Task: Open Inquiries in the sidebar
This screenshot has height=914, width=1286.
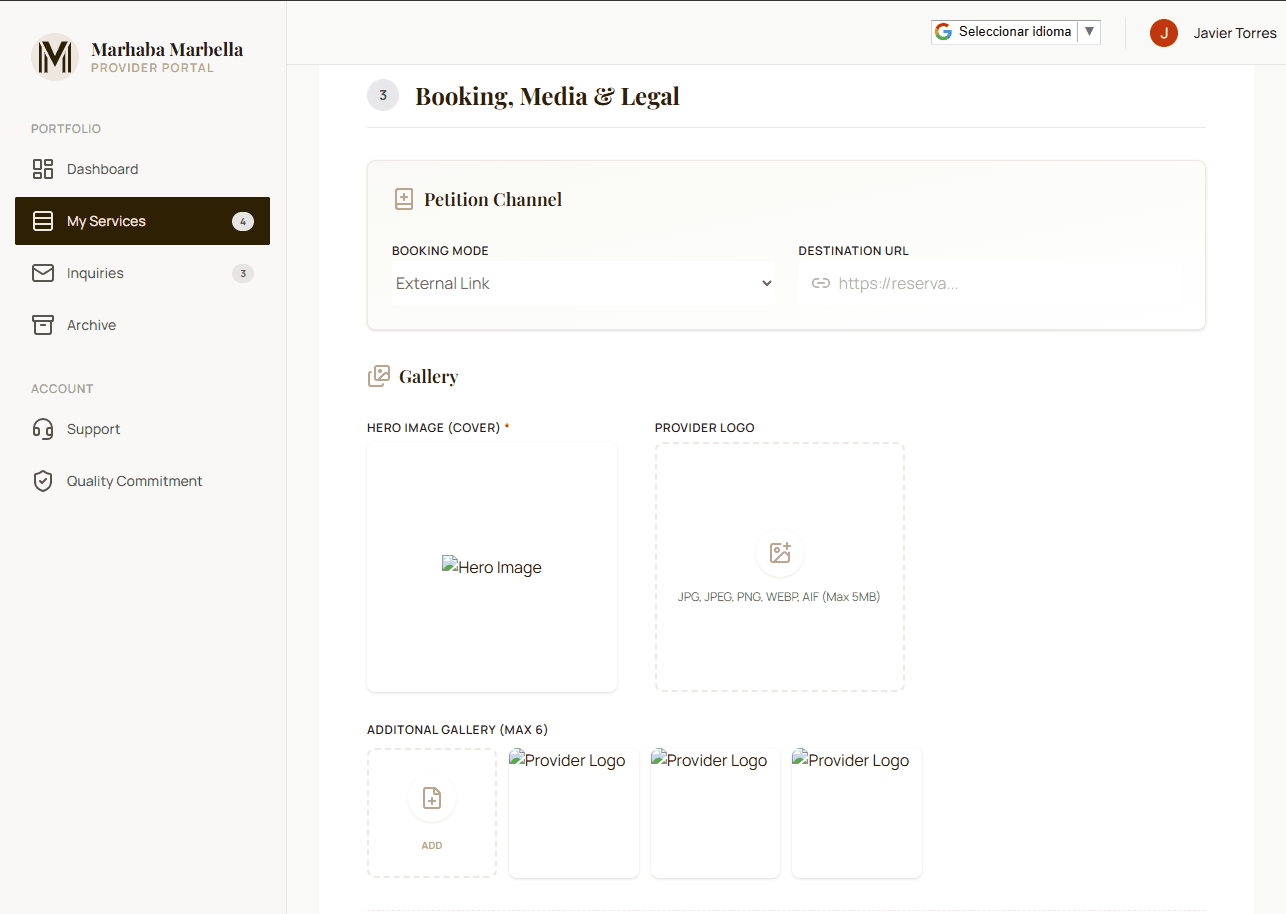Action: click(x=142, y=273)
